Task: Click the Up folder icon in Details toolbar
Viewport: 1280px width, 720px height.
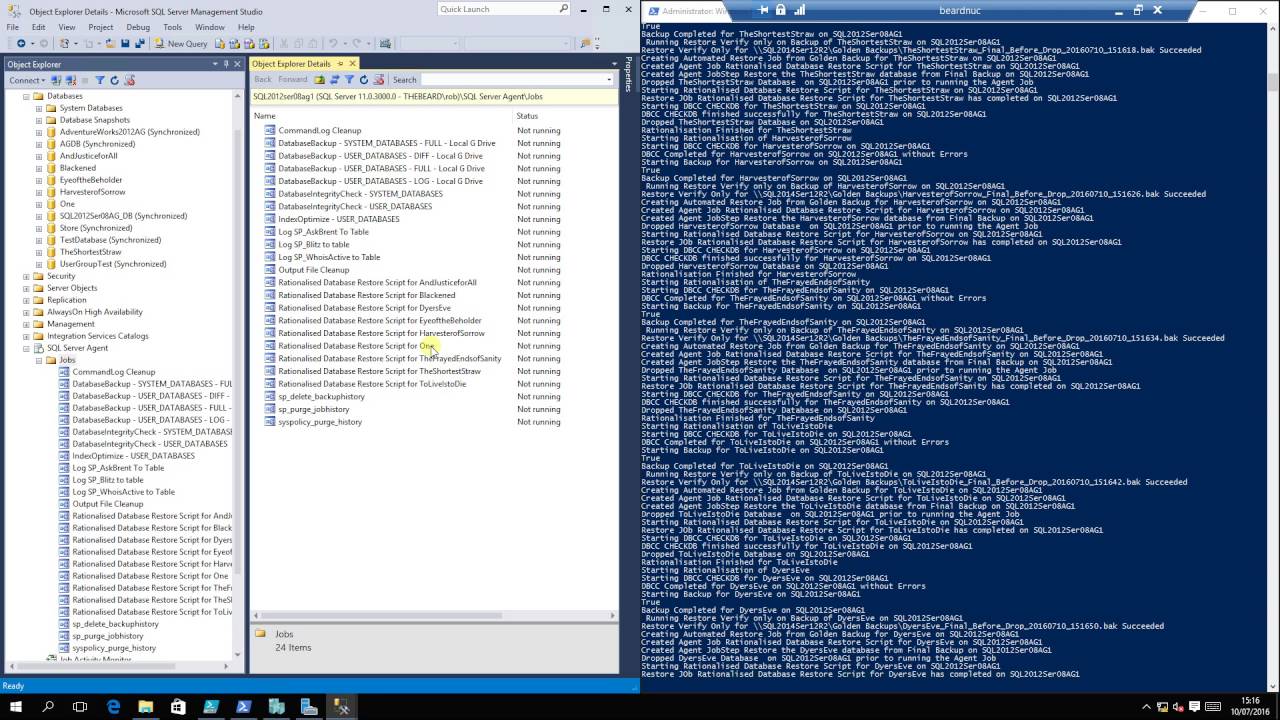Action: point(320,79)
